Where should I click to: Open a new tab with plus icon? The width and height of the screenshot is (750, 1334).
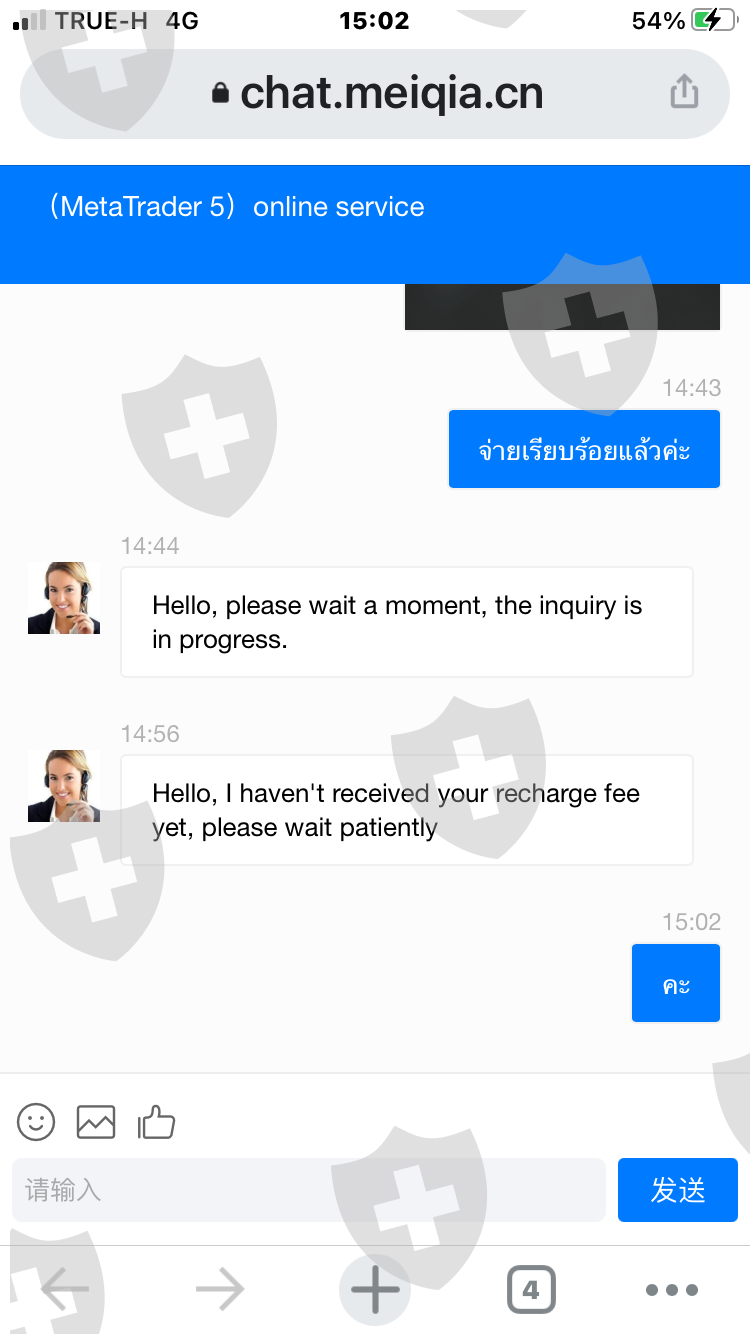[375, 1290]
